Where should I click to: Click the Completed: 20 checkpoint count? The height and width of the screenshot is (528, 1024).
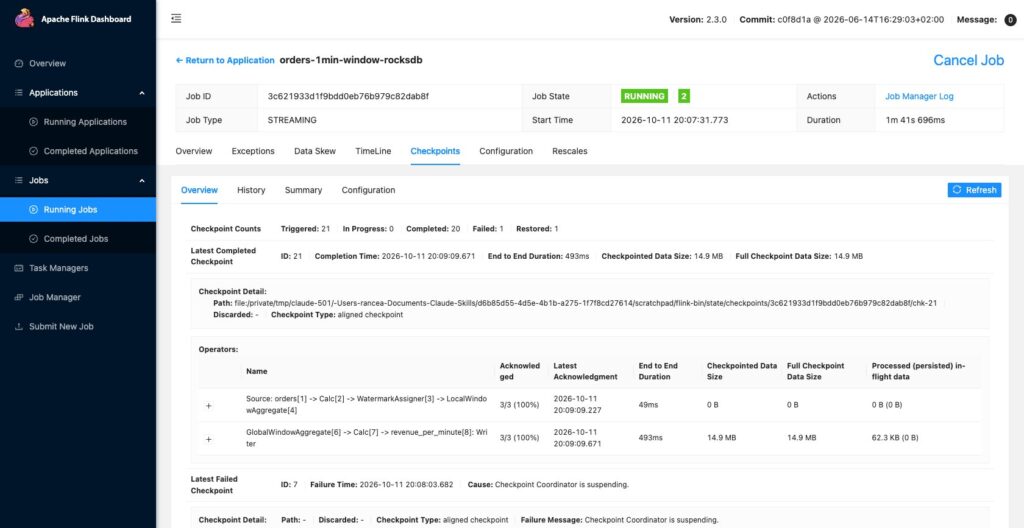433,229
